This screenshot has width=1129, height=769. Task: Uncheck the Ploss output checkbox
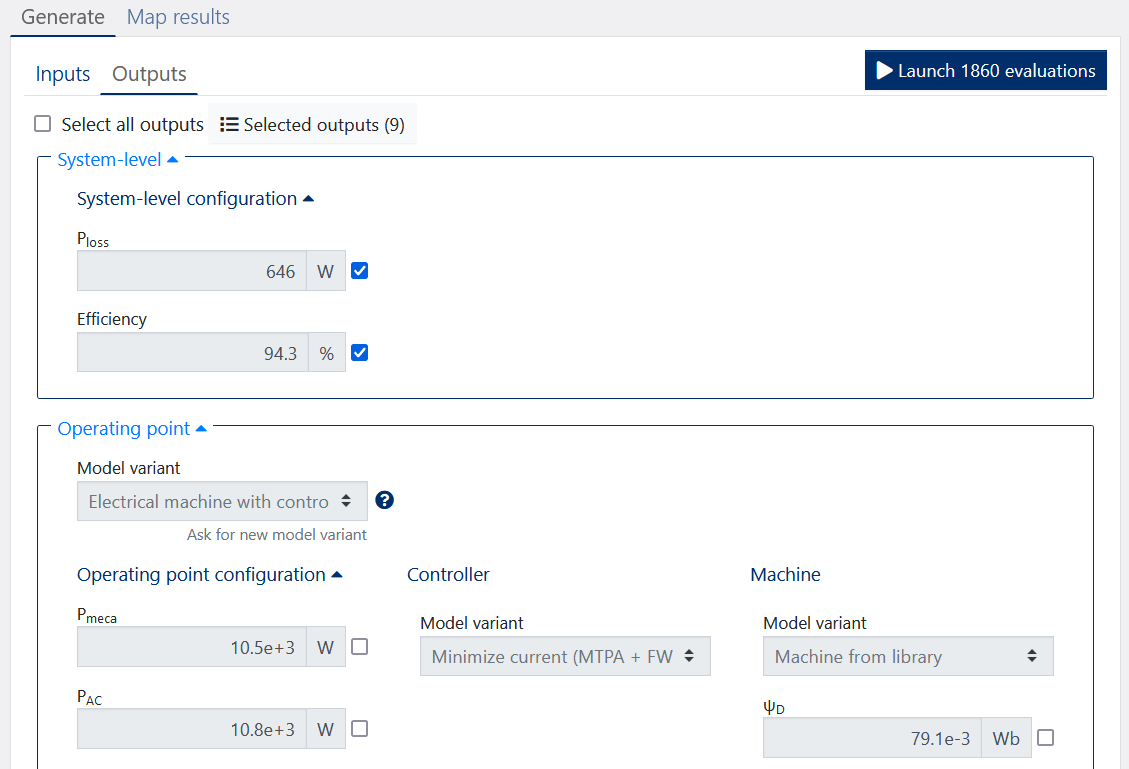pos(360,271)
